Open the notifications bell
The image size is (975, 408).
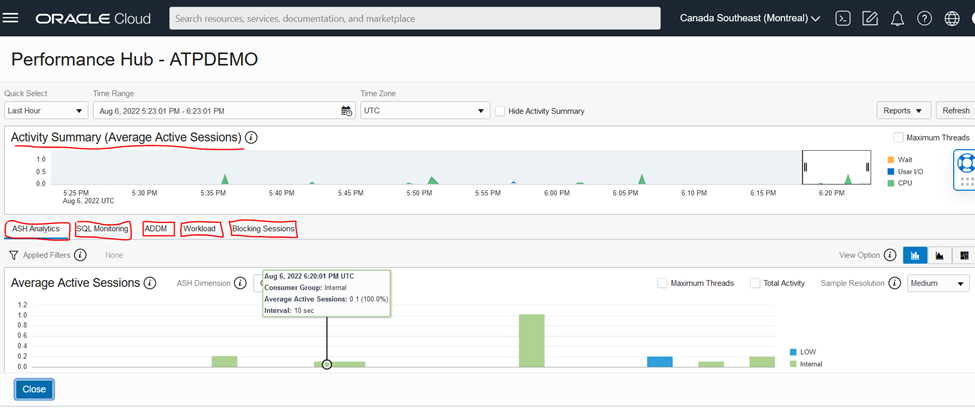click(x=897, y=19)
